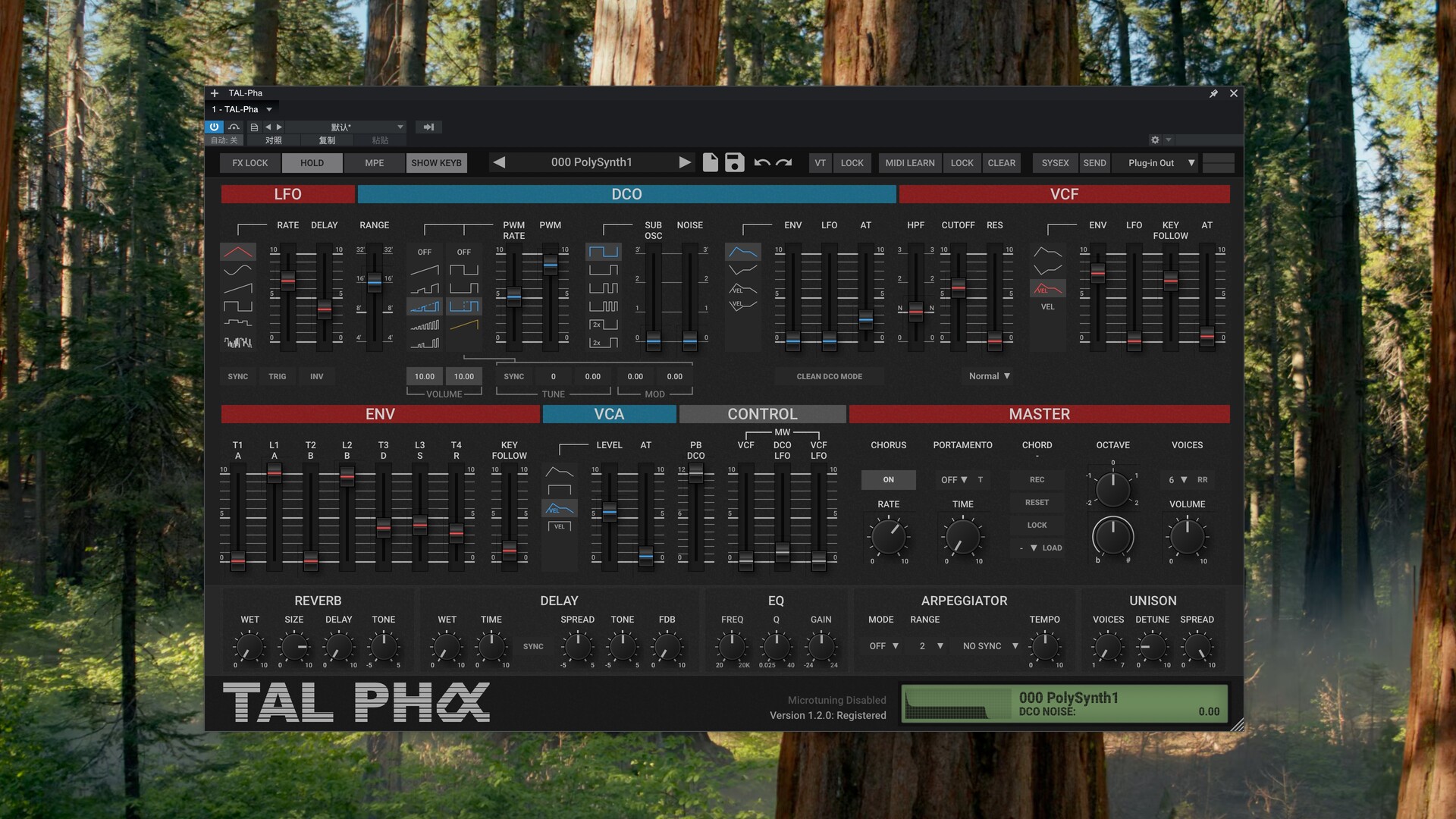Open the Arpeggiator RANGE dropdown showing 2
Image resolution: width=1456 pixels, height=819 pixels.
coord(930,646)
